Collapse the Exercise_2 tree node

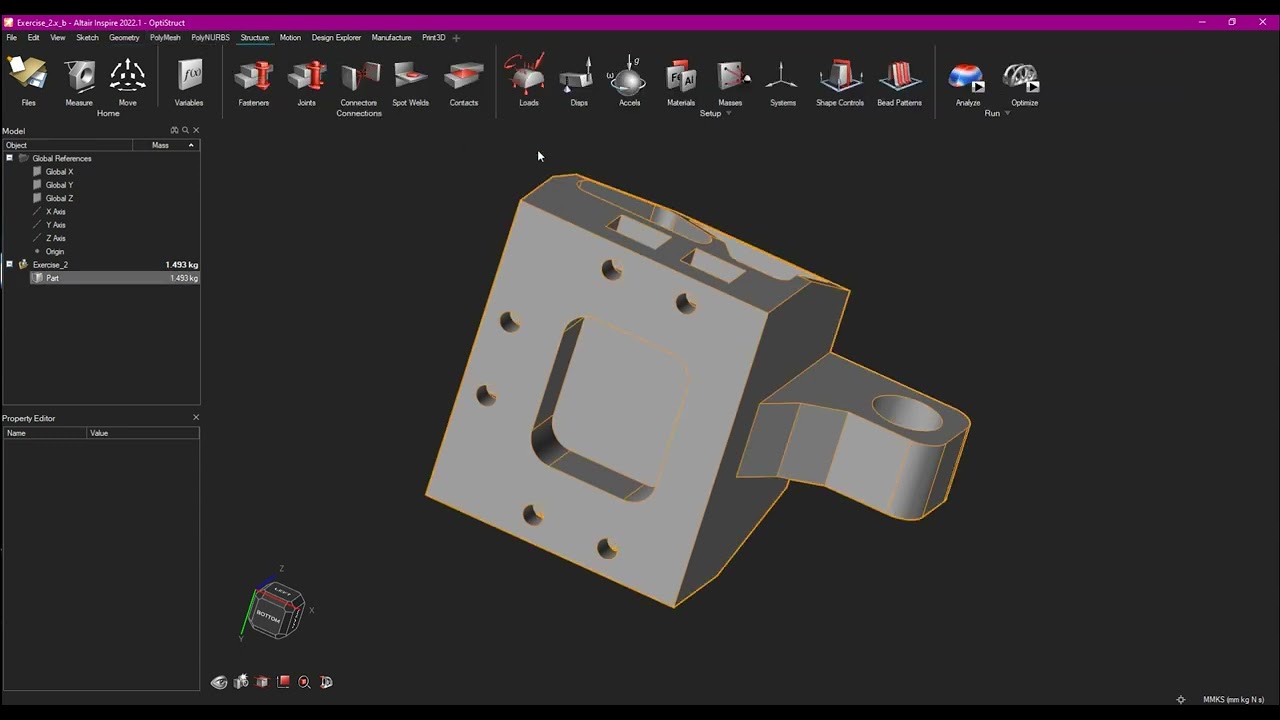point(9,264)
